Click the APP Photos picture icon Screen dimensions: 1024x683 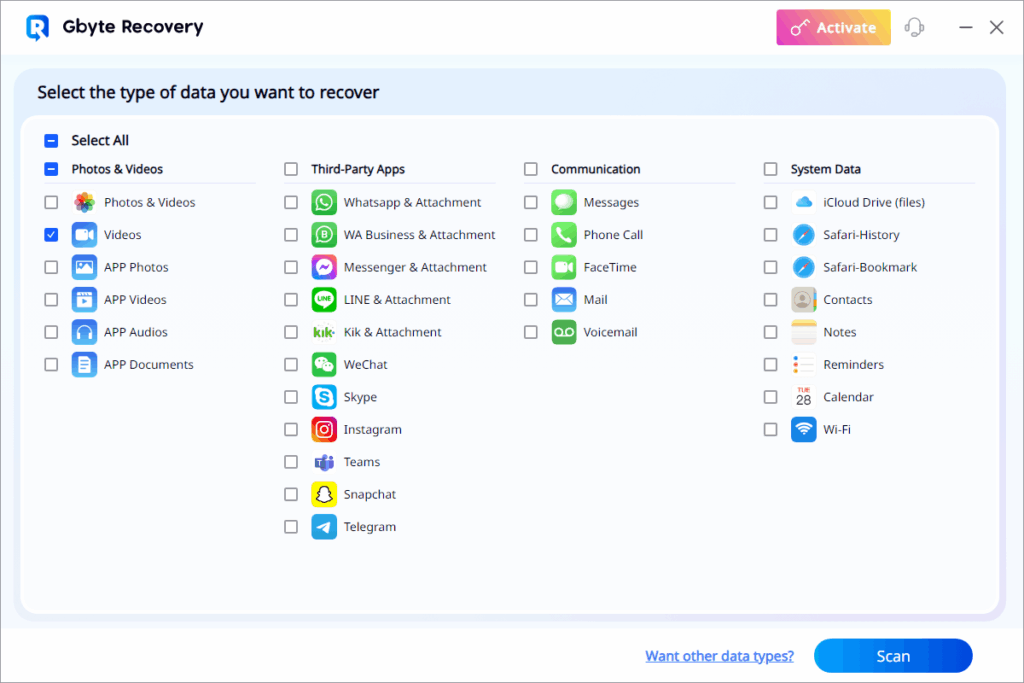click(84, 267)
